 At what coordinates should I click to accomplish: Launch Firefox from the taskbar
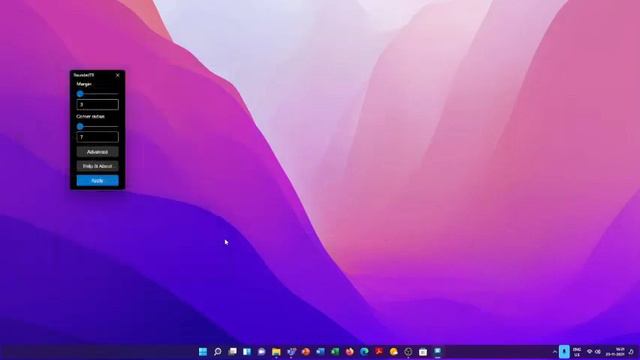click(x=350, y=351)
